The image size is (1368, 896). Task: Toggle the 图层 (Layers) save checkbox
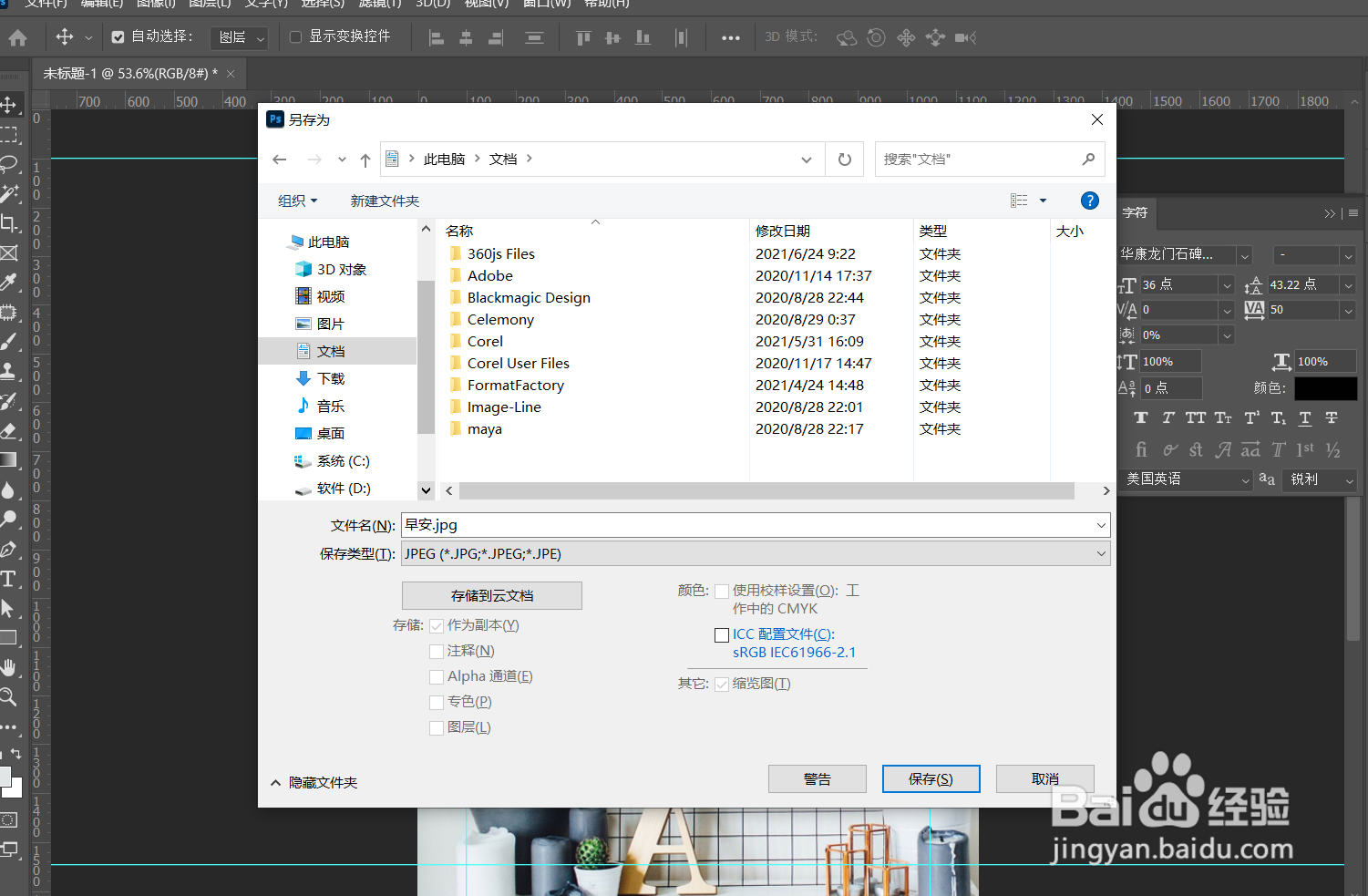436,727
